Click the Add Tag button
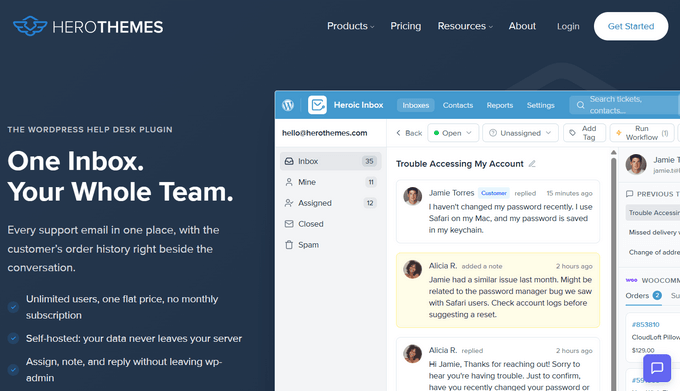 [x=584, y=133]
